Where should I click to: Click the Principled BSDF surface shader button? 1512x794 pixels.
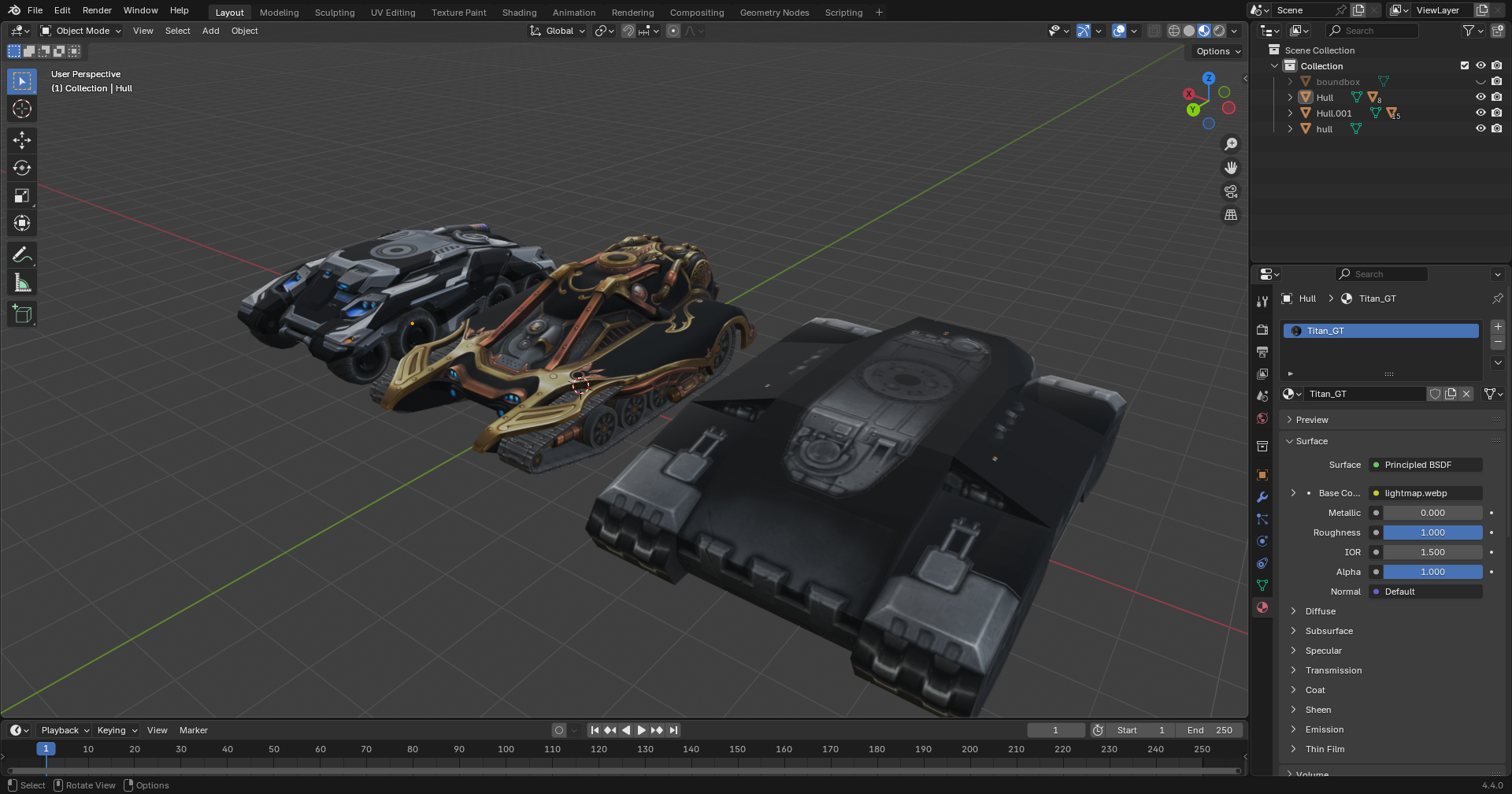tap(1425, 465)
